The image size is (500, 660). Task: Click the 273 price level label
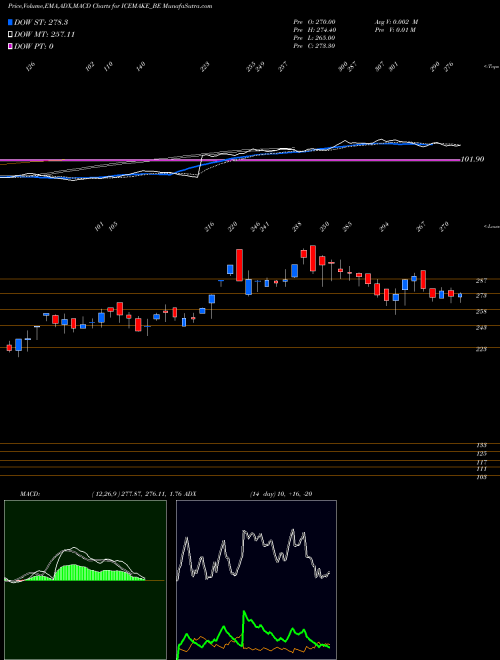click(481, 295)
